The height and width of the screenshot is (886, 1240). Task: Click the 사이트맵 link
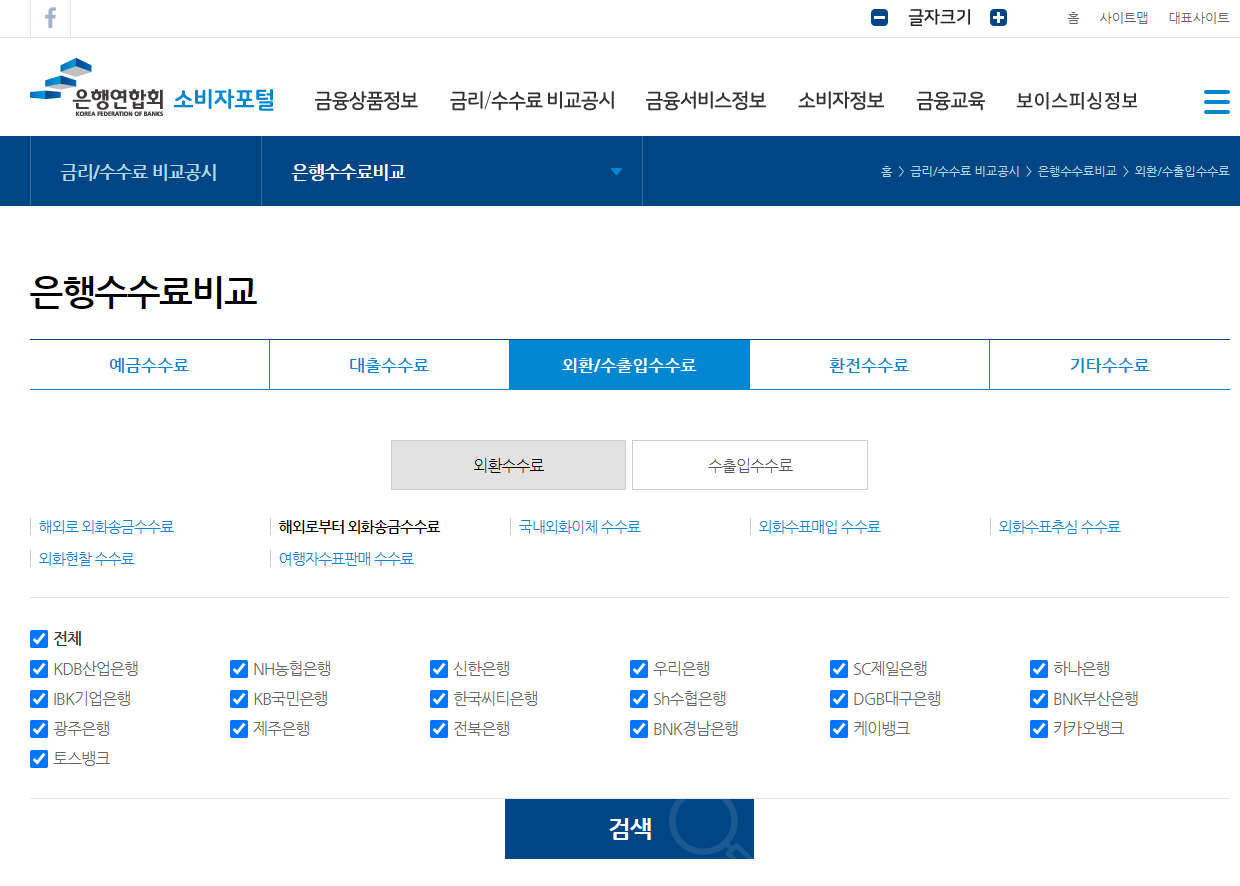[x=1123, y=17]
